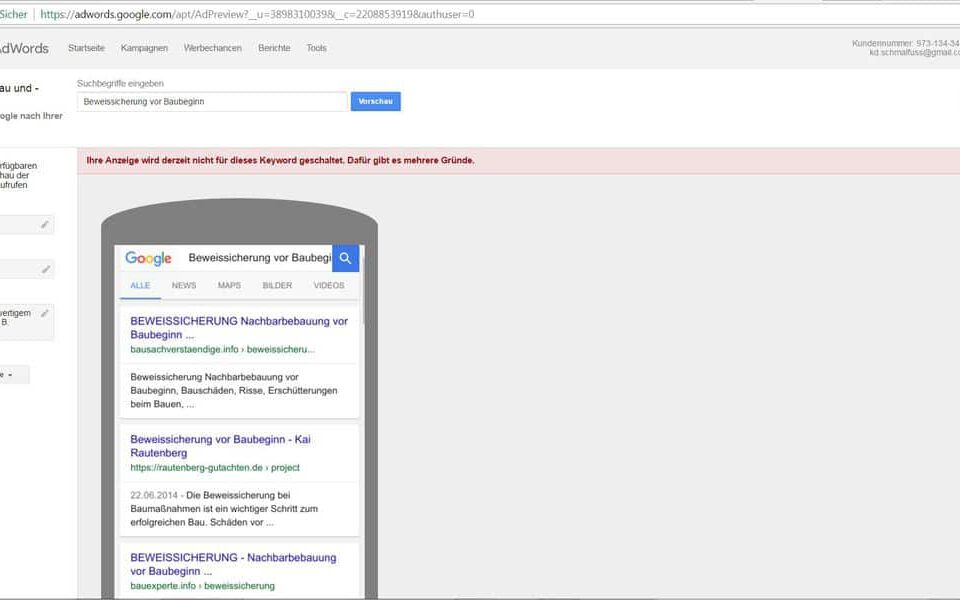Open 'Beweissicherung vor Baubeginn - Kai Rautenberg' result
Viewport: 960px width, 600px height.
pyautogui.click(x=220, y=446)
